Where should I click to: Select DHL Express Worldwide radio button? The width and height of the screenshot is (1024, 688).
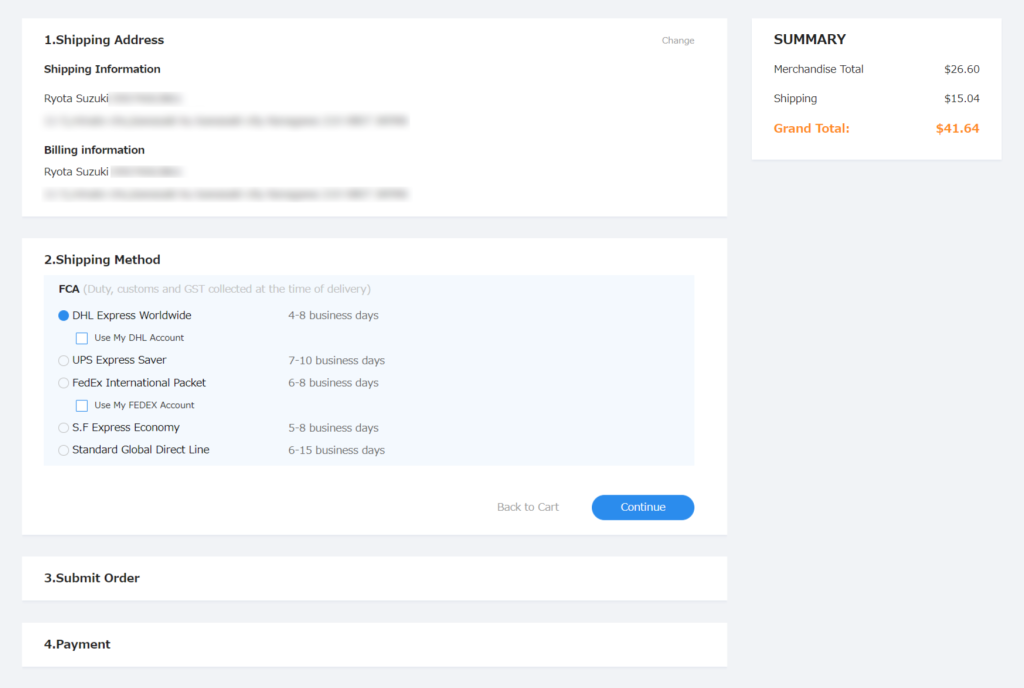(x=64, y=316)
